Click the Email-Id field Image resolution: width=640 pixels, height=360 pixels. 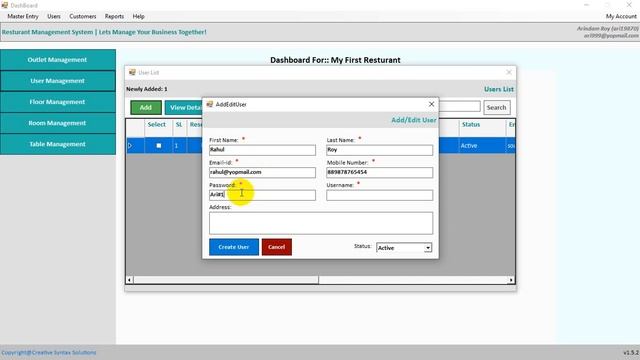[x=262, y=172]
